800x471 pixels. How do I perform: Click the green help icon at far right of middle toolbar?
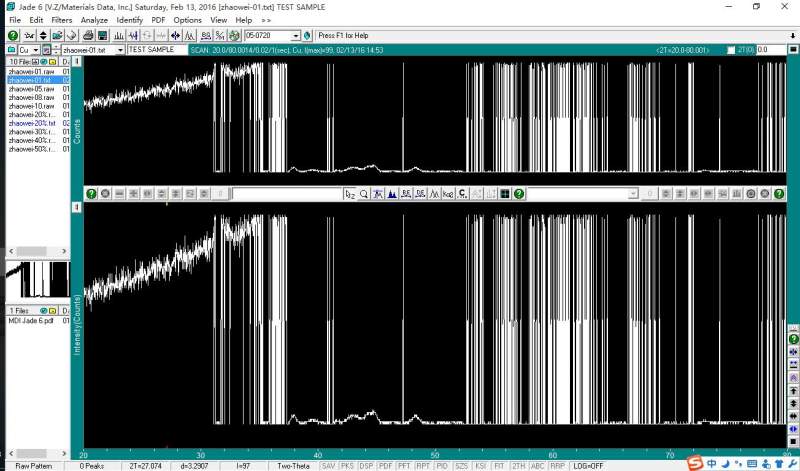point(779,194)
